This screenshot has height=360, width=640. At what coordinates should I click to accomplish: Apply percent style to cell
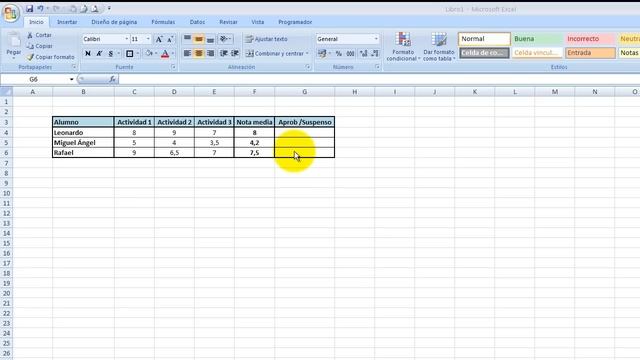[338, 53]
